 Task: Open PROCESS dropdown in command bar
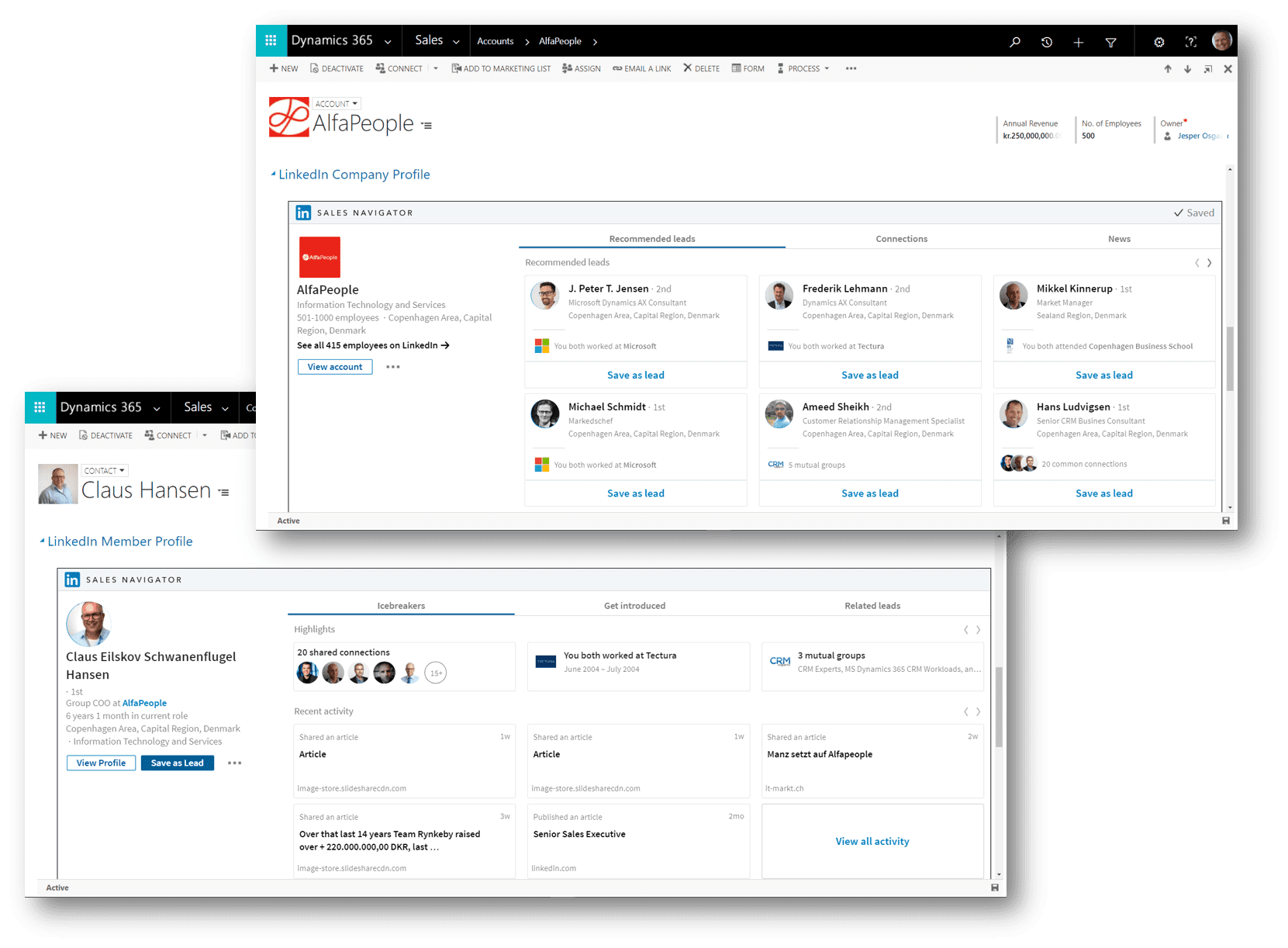803,68
